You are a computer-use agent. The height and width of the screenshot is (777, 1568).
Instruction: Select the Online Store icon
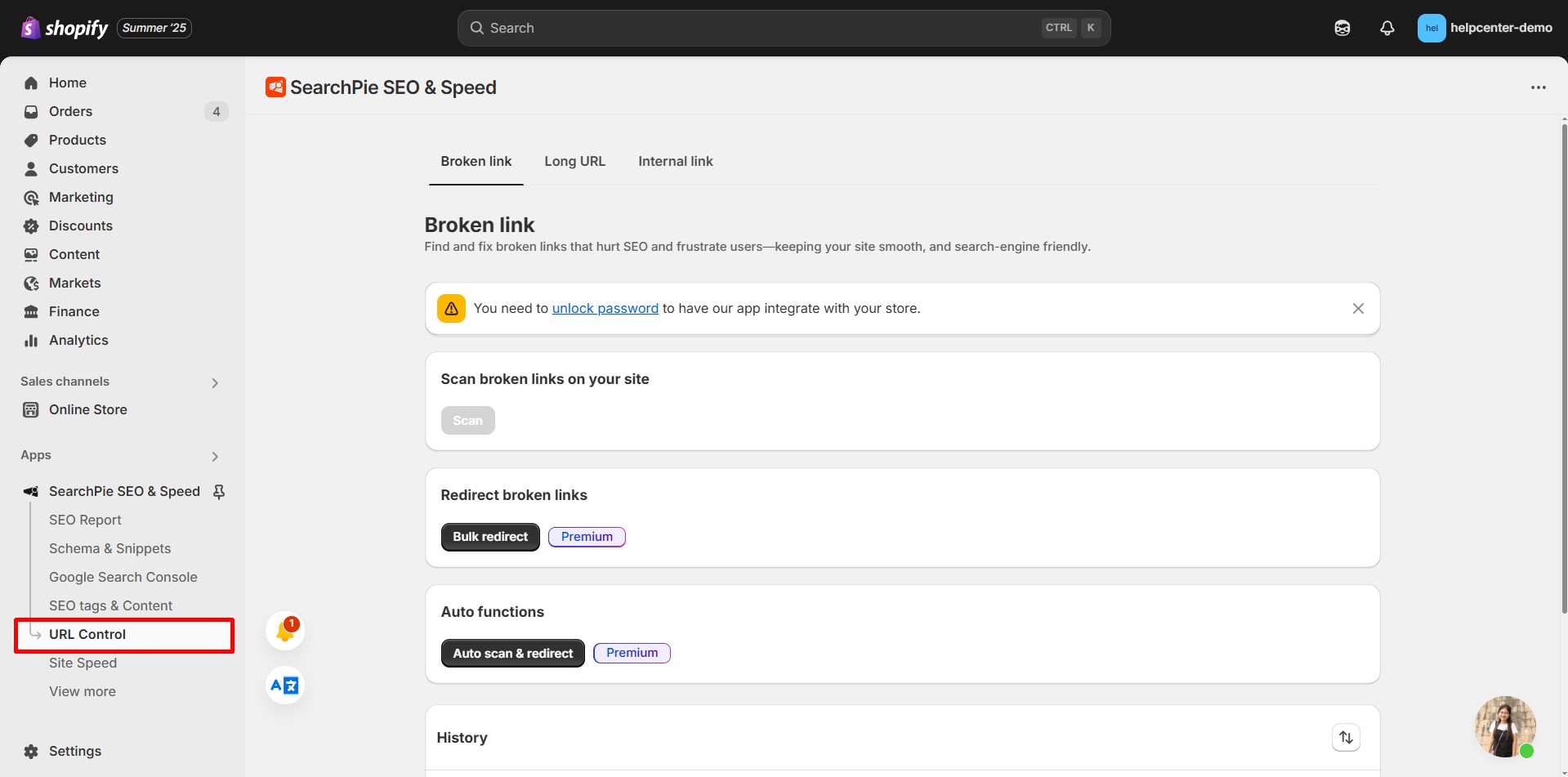click(x=31, y=409)
